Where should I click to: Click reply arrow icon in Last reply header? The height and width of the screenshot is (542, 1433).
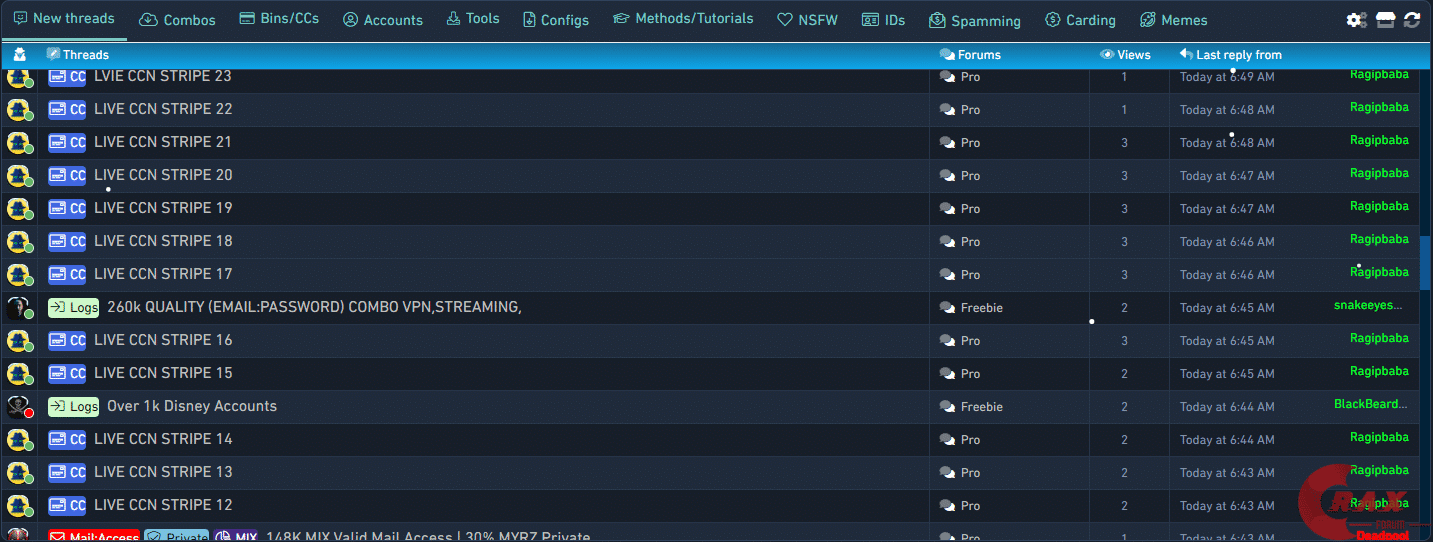pyautogui.click(x=1186, y=54)
